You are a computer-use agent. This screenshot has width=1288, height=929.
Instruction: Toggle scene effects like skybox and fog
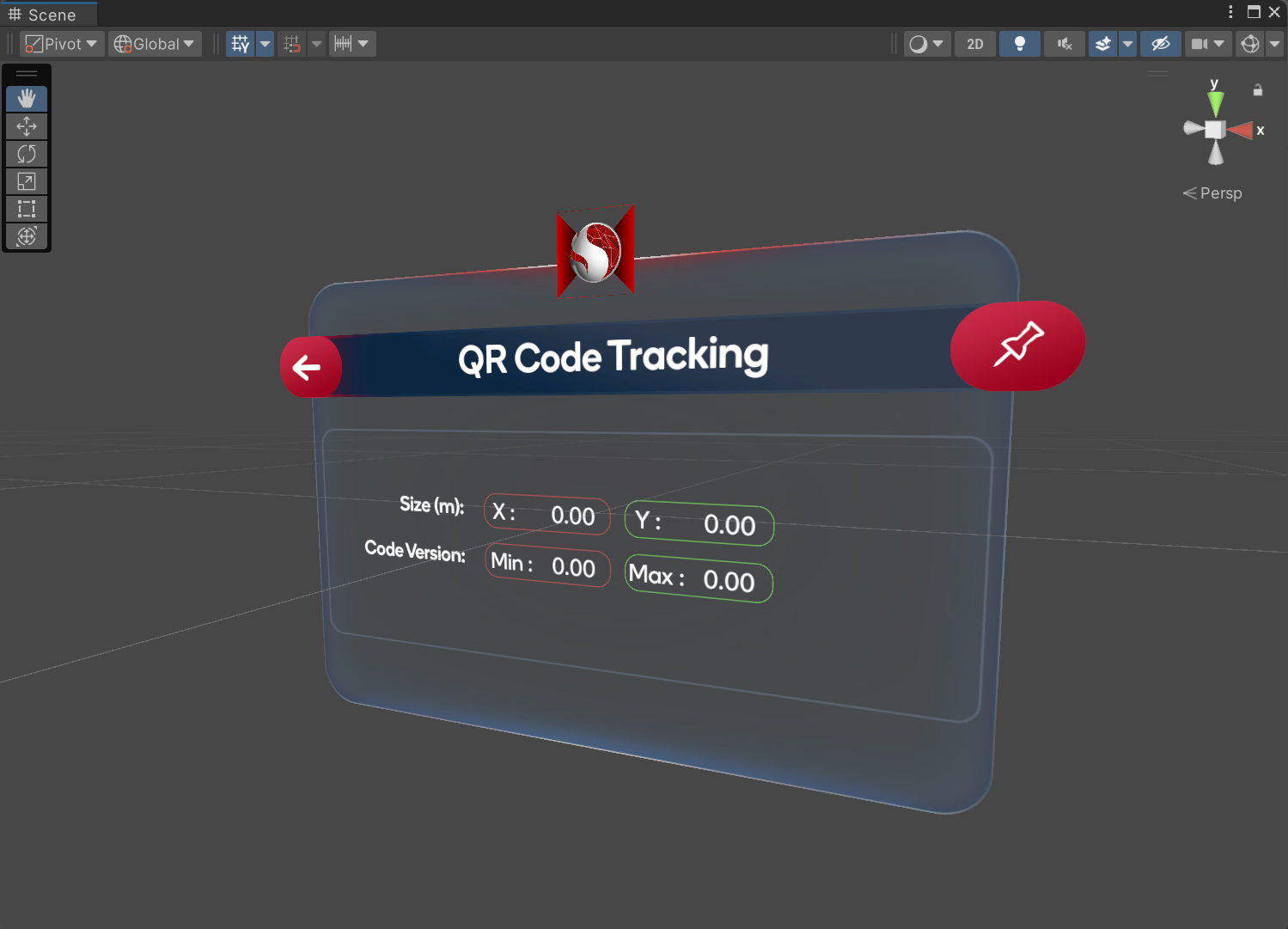click(x=1103, y=44)
